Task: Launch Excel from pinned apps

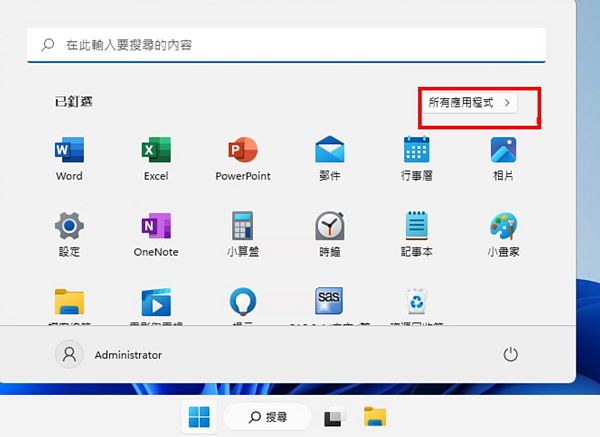Action: [156, 152]
